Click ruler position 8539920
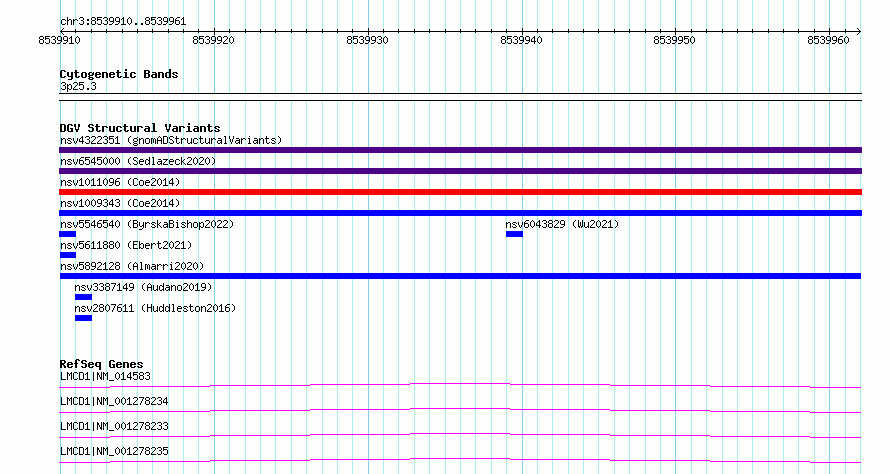 click(x=213, y=40)
